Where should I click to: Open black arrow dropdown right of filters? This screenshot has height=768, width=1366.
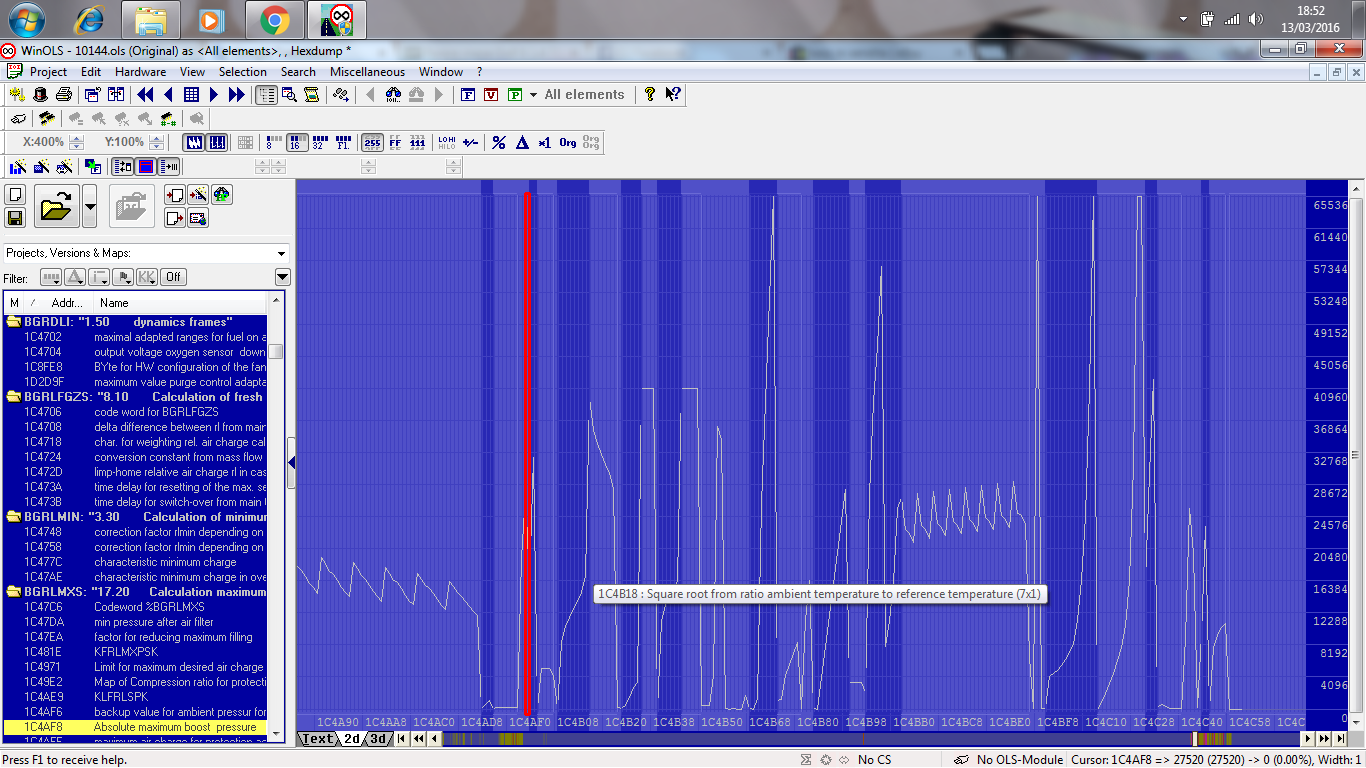(282, 277)
